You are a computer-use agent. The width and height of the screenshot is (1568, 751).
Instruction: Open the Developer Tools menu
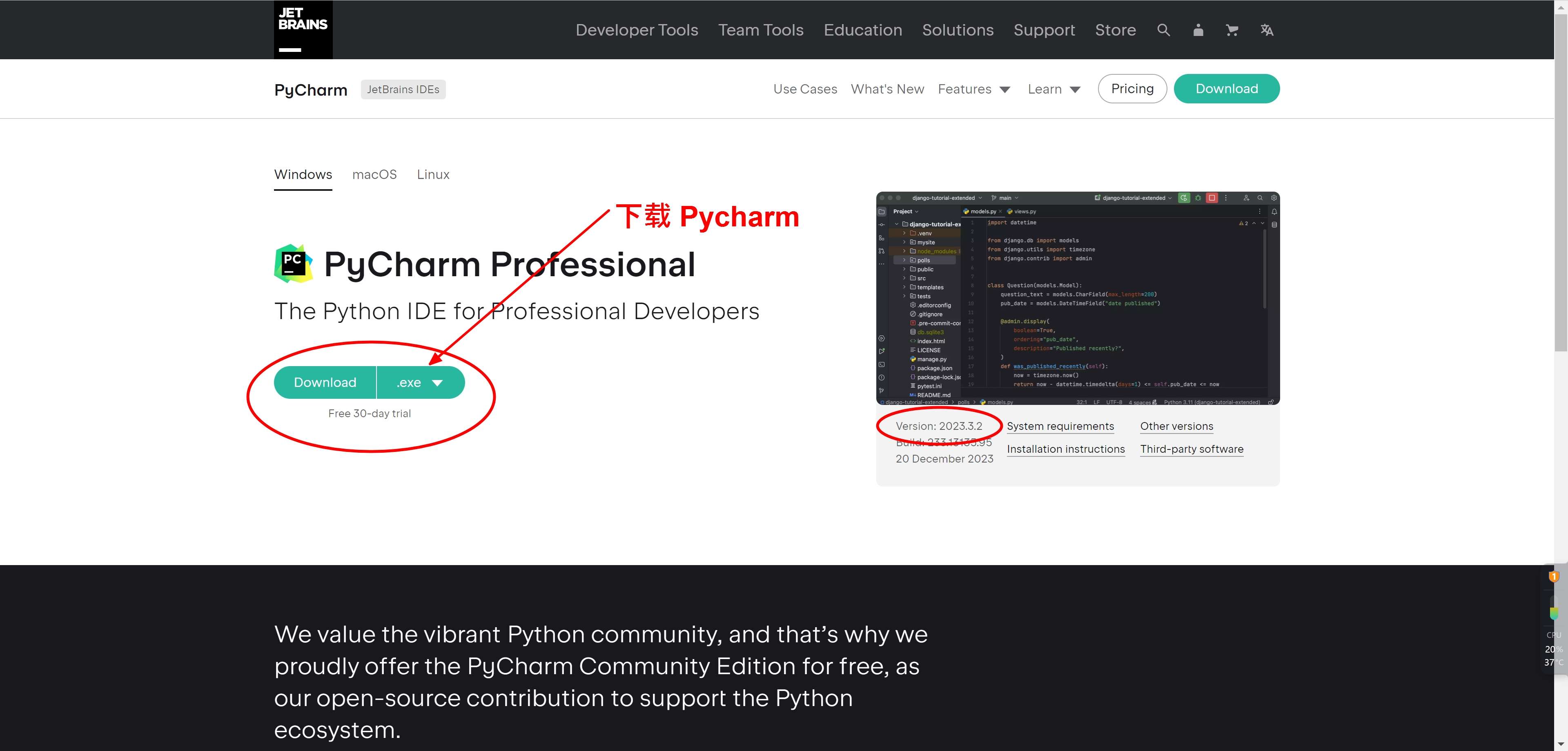coord(637,30)
